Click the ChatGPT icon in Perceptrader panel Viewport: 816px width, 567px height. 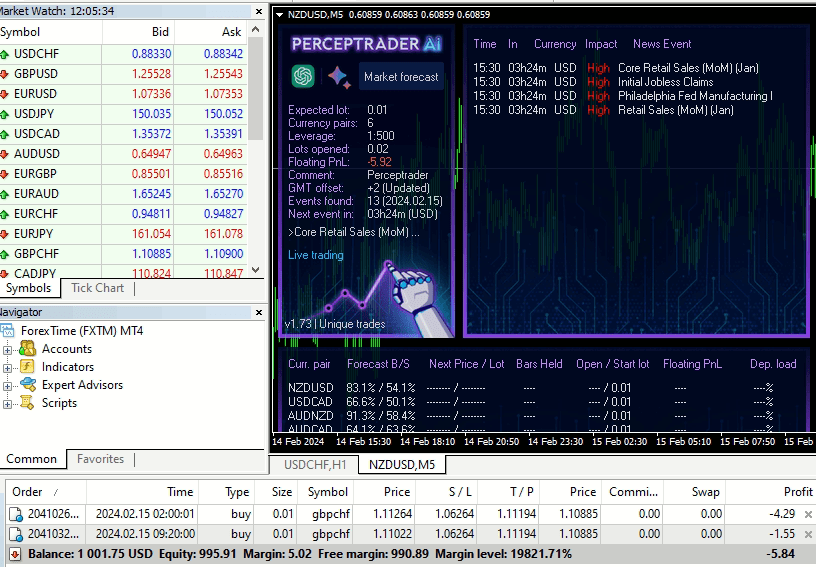click(x=303, y=77)
